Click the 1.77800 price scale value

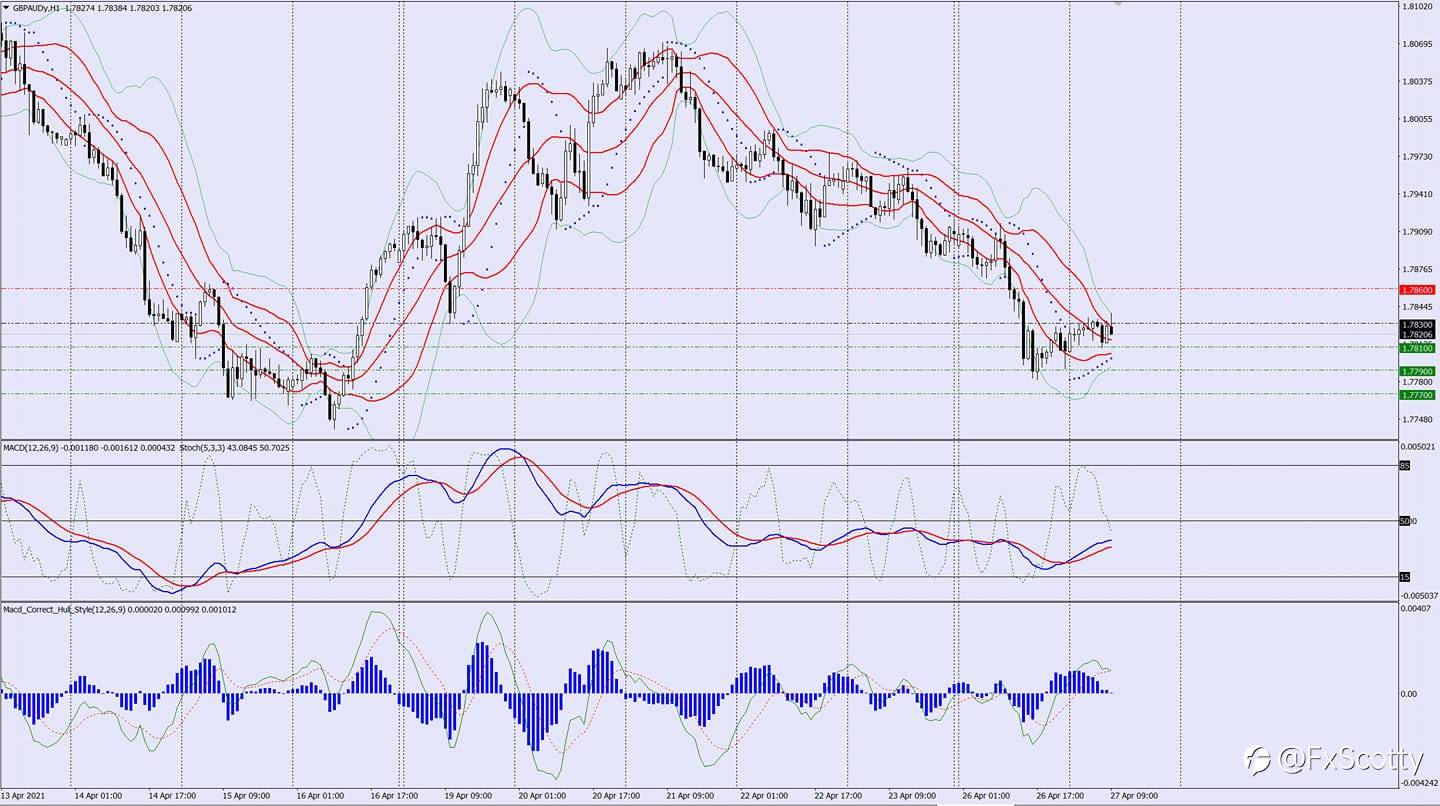click(1417, 382)
